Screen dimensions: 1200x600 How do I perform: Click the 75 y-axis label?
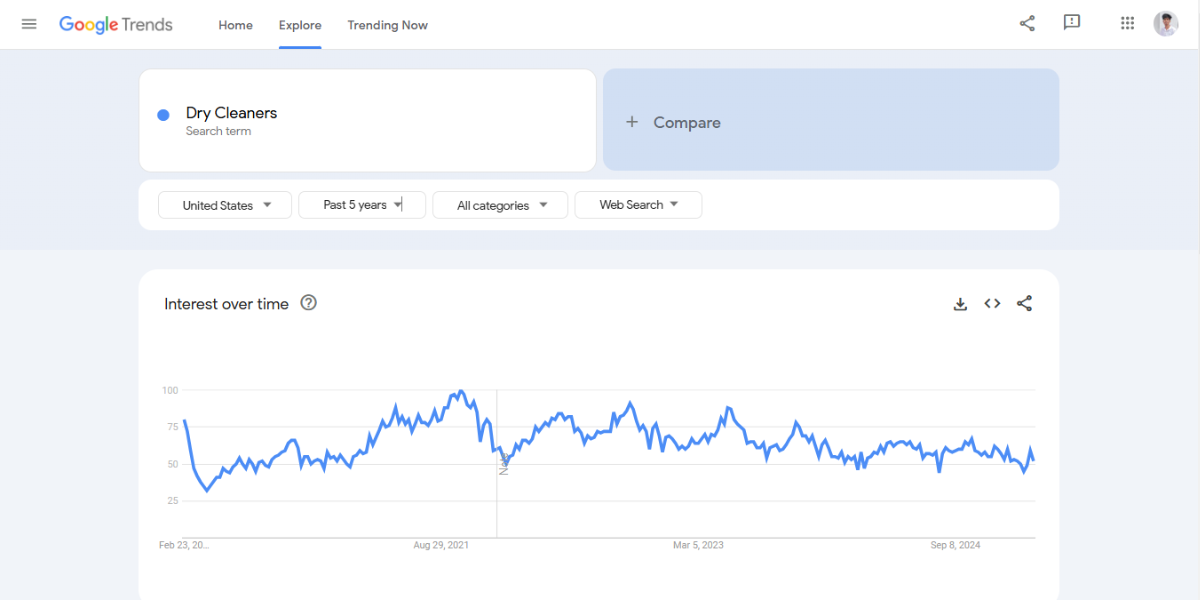pos(172,427)
